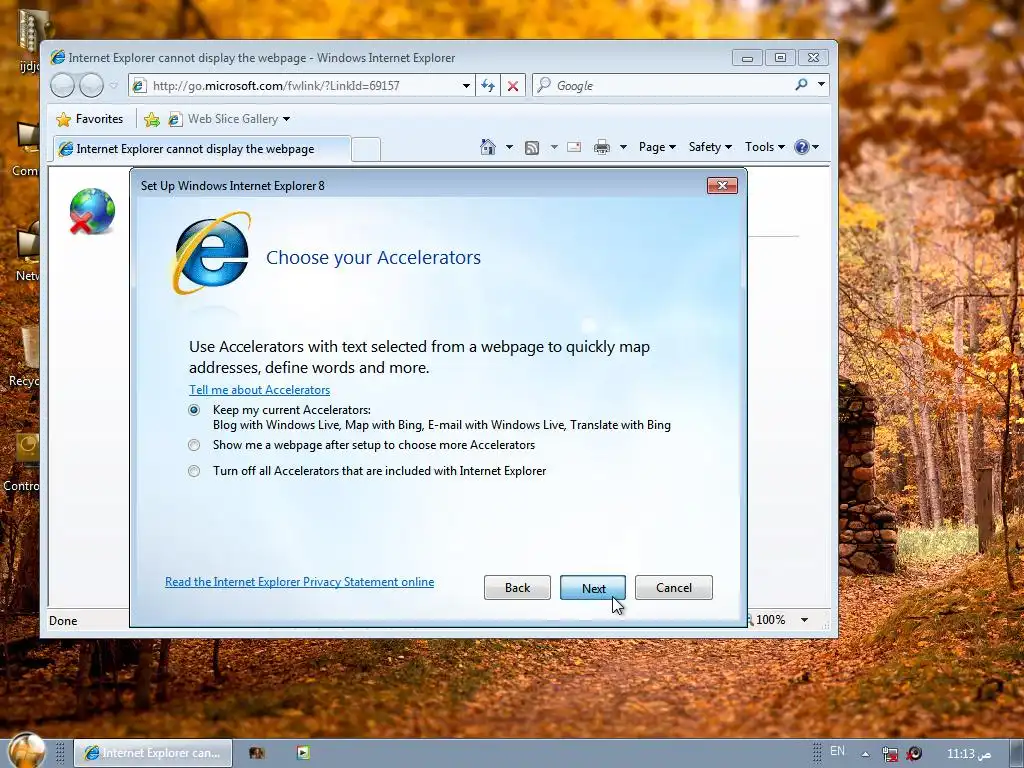Expand the Help dropdown arrow
Screen dimensions: 1024x768
point(815,147)
